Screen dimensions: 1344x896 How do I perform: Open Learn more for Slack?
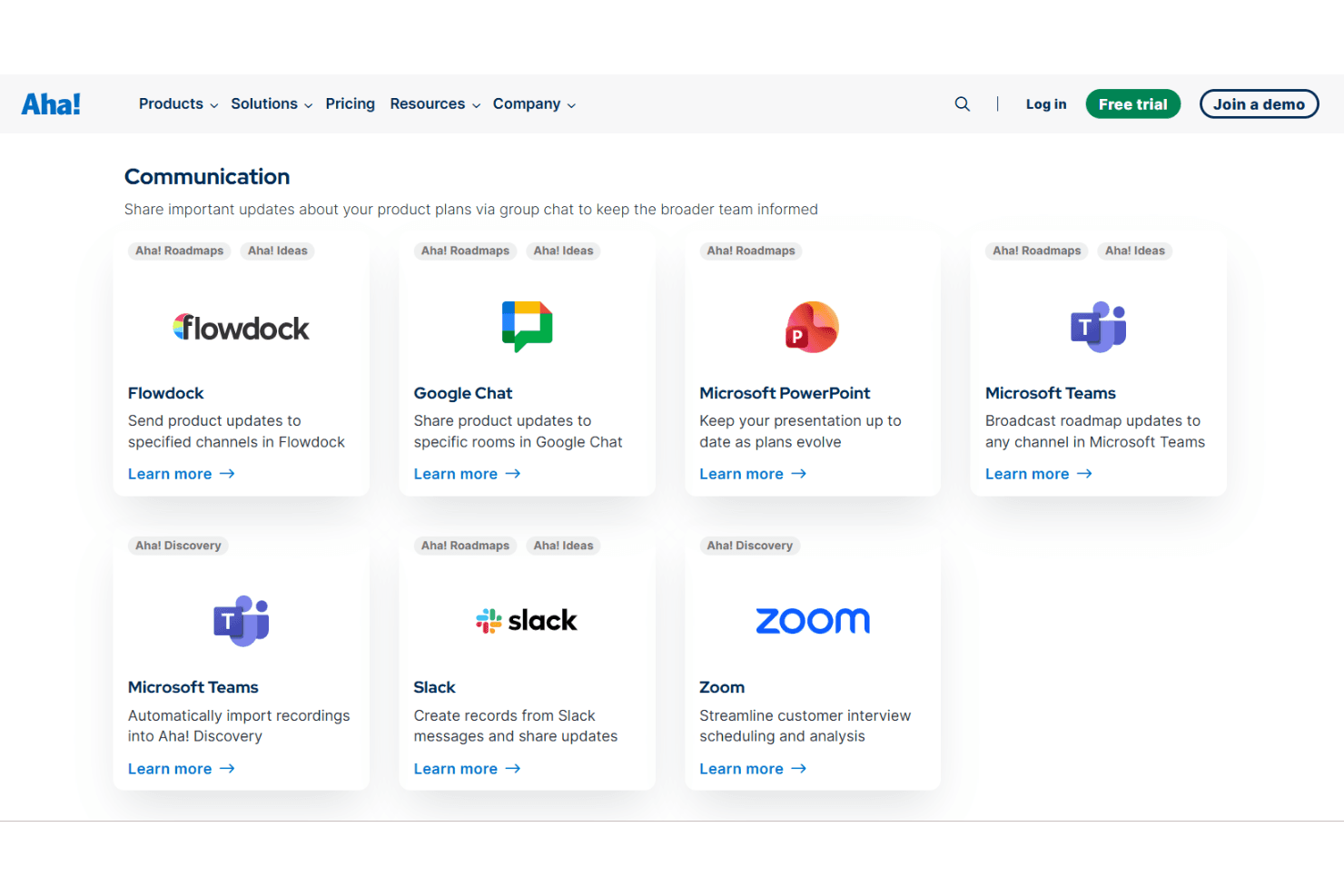(x=467, y=769)
